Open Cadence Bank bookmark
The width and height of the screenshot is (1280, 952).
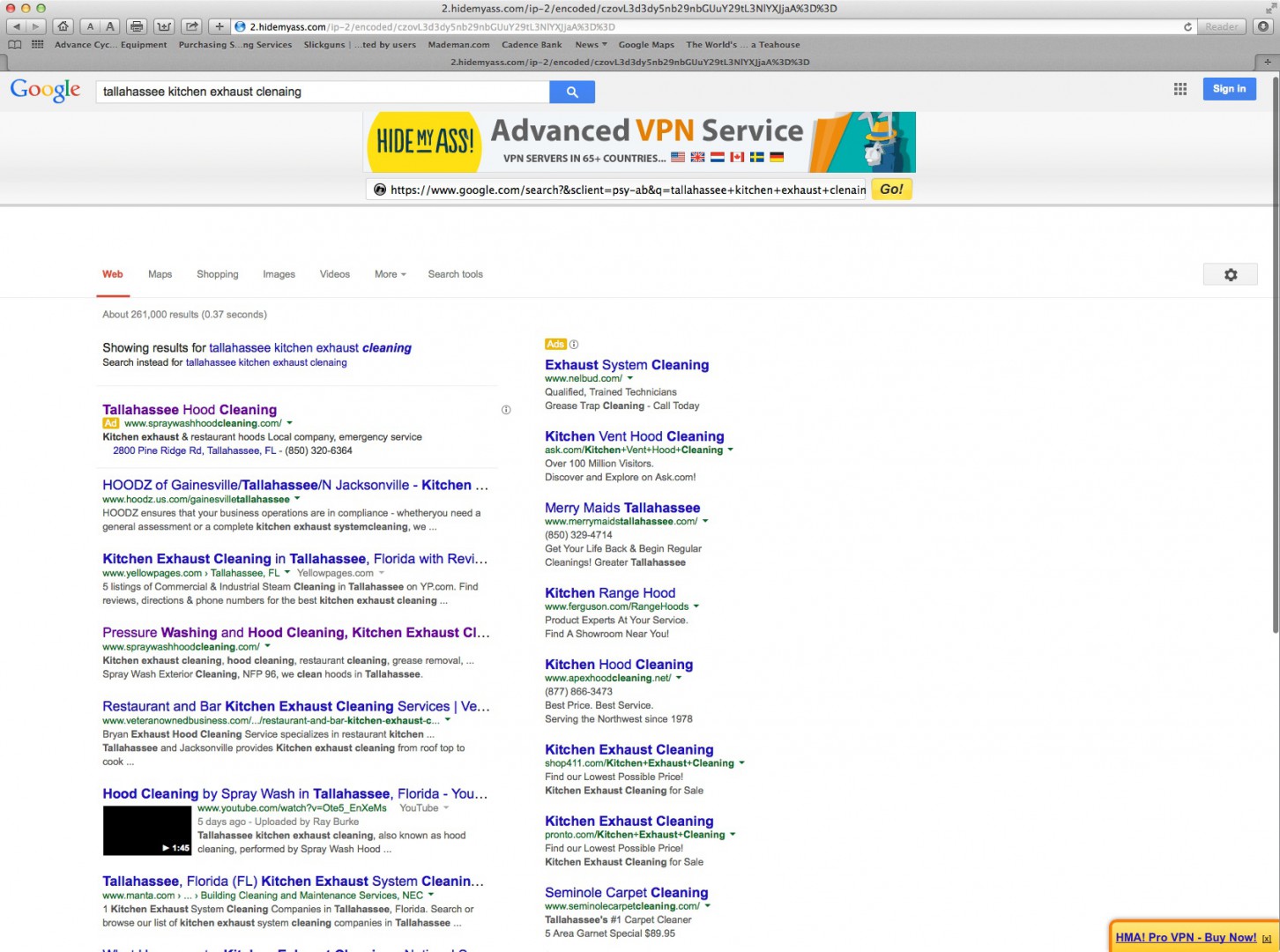click(532, 44)
